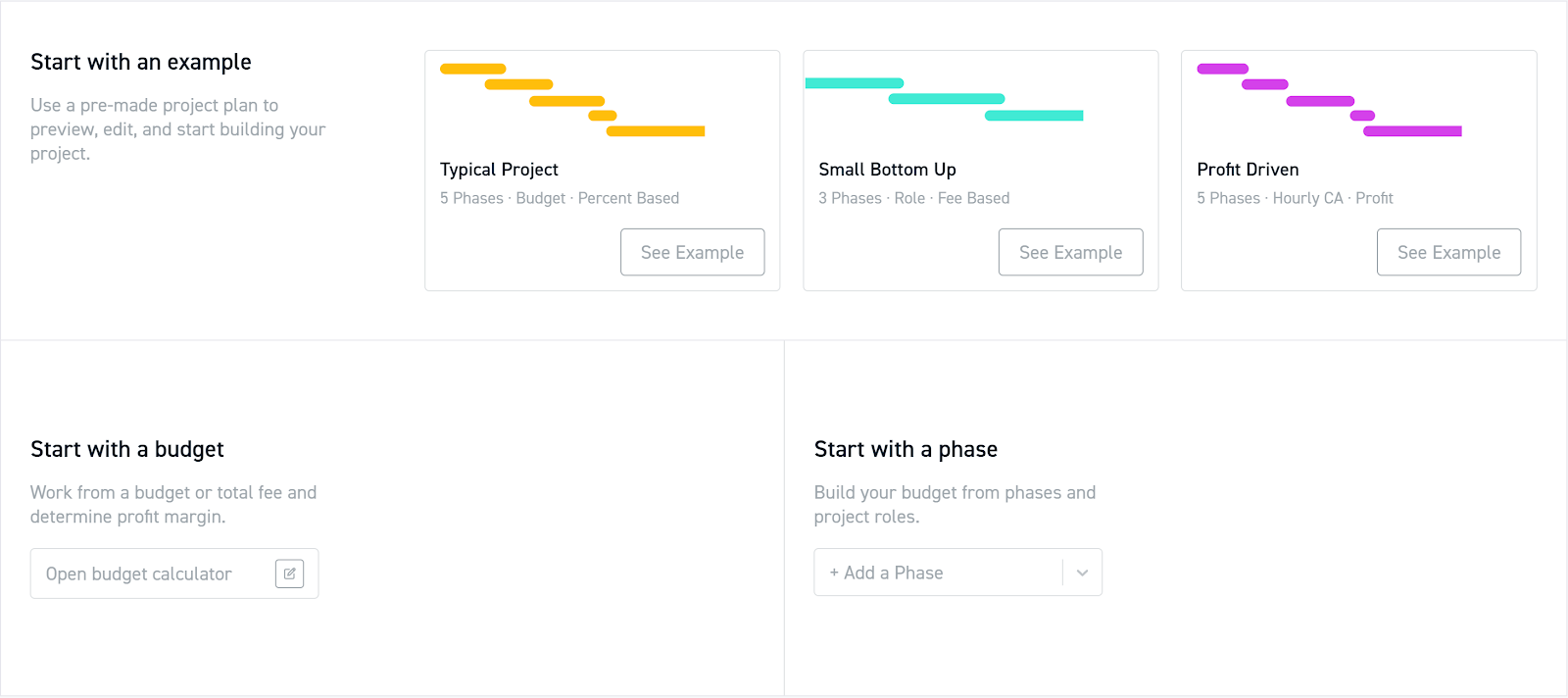Viewport: 1568px width, 698px height.
Task: Select the Typical Project card title
Action: pyautogui.click(x=499, y=170)
